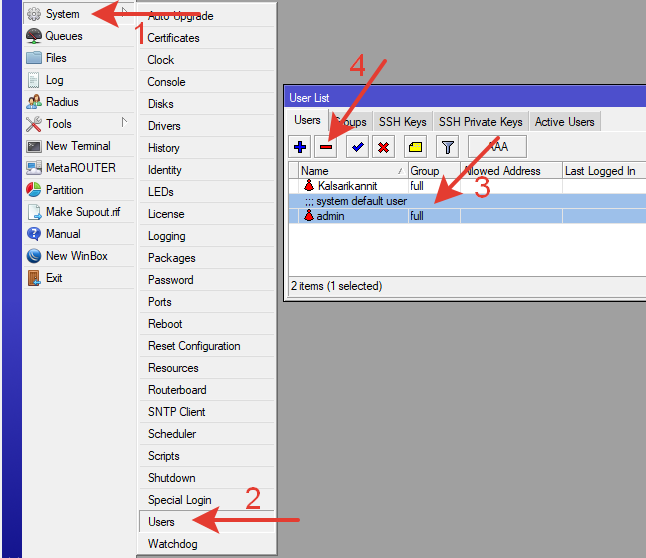
Task: Click the AAA button
Action: coord(498,147)
